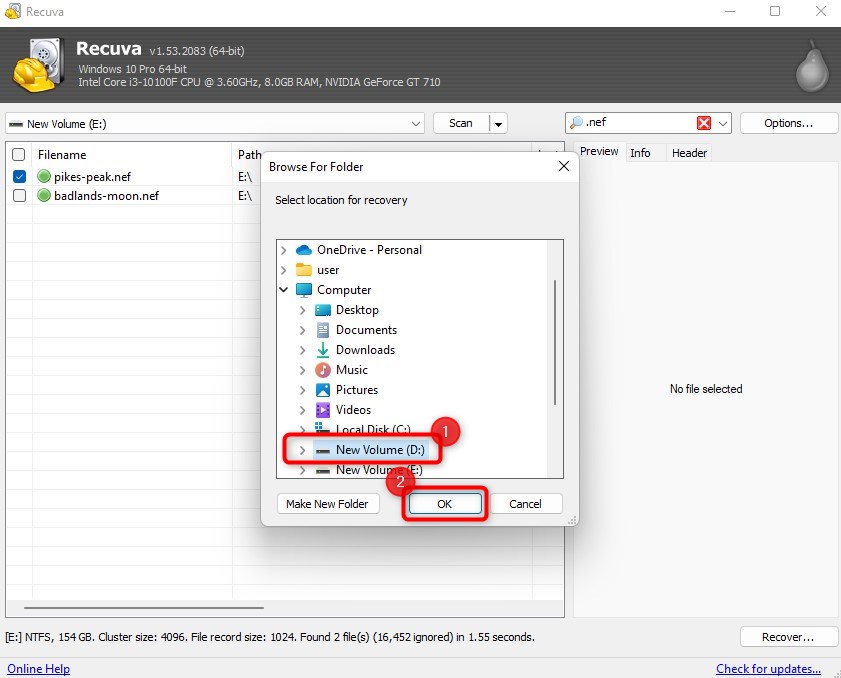Select Documents in the folder tree
Viewport: 841px width, 678px height.
(x=366, y=330)
